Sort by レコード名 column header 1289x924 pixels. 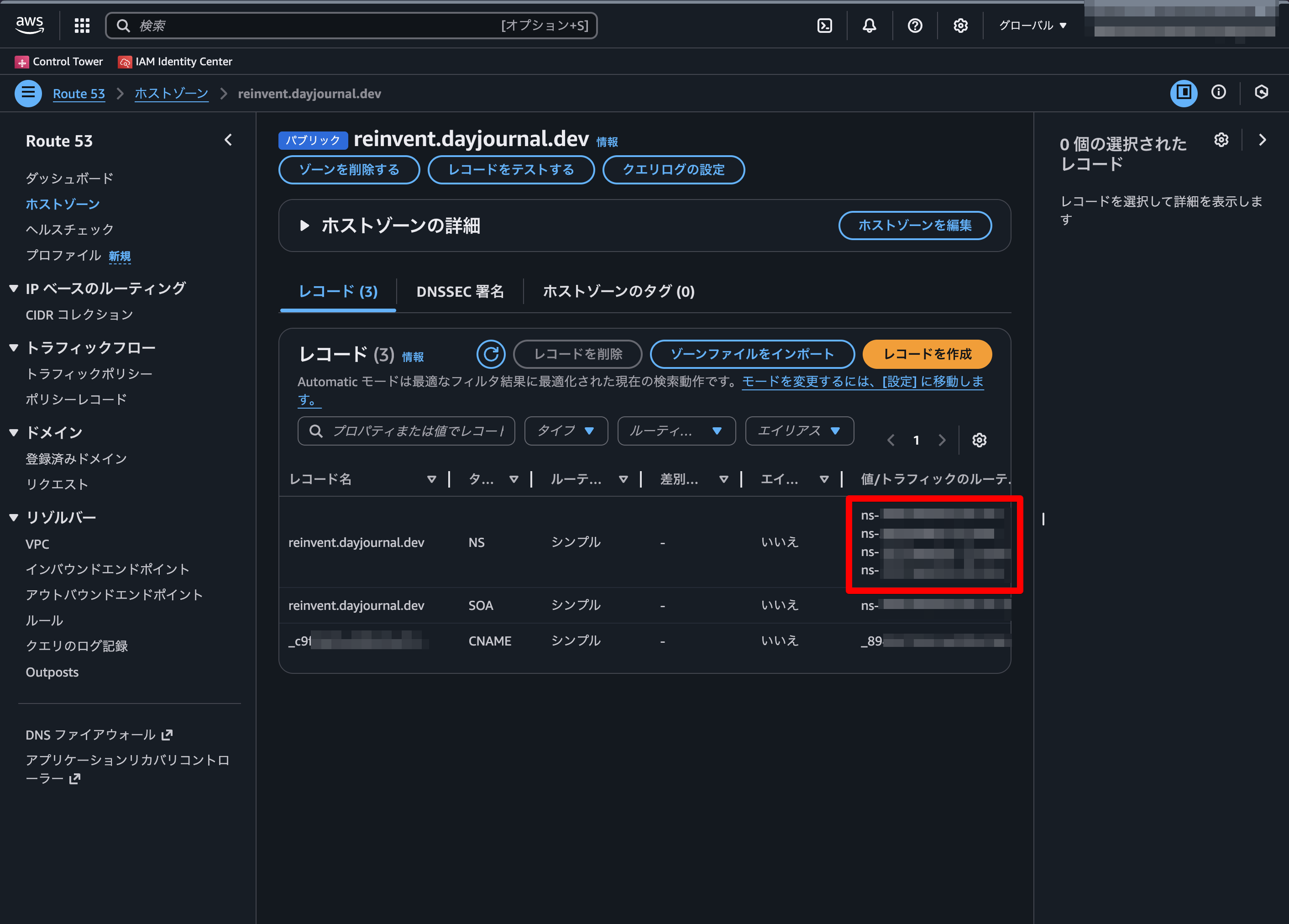pos(320,479)
